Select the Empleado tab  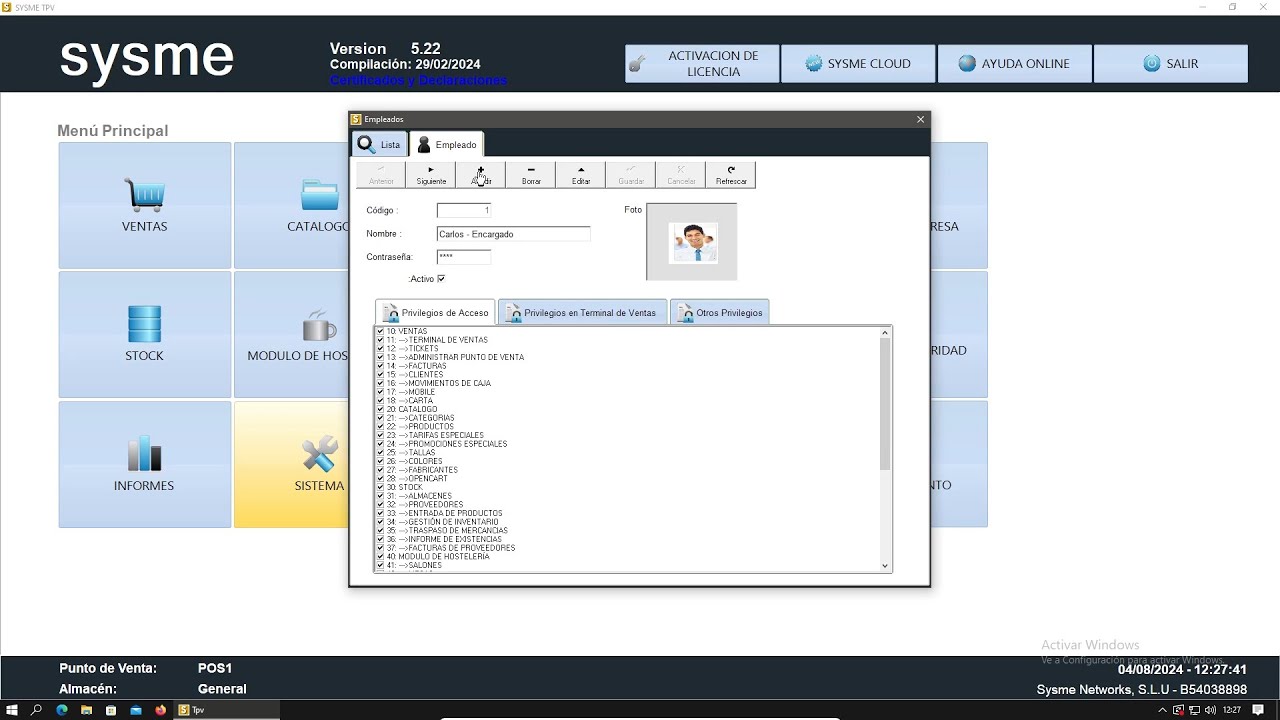pyautogui.click(x=447, y=144)
